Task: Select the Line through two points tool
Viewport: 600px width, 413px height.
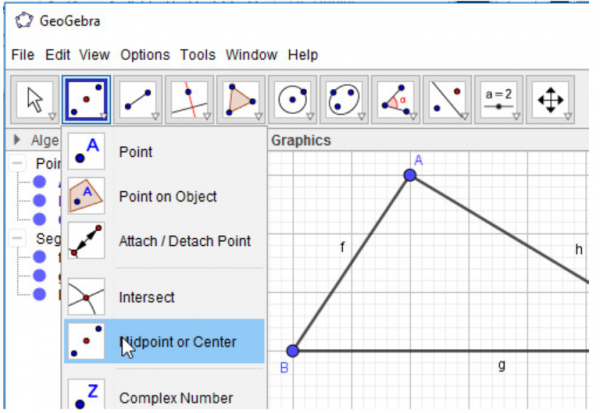Action: click(137, 100)
